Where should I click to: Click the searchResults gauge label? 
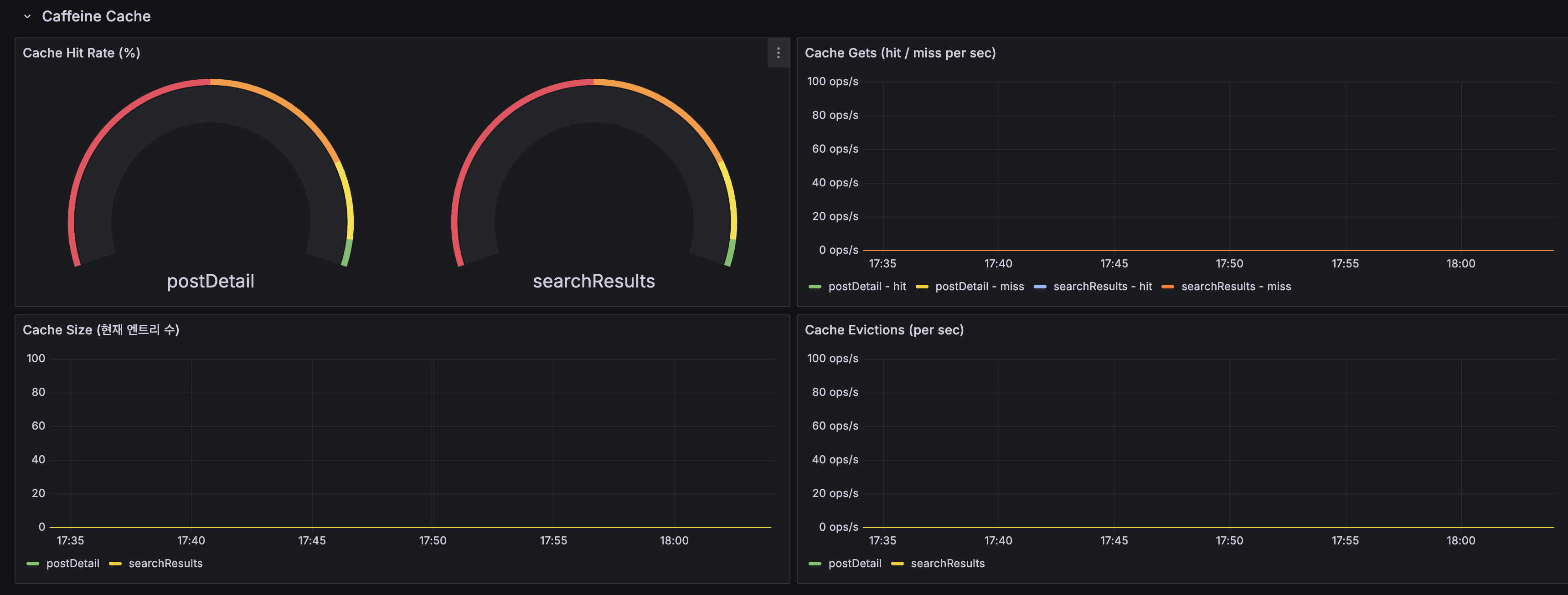(x=594, y=281)
